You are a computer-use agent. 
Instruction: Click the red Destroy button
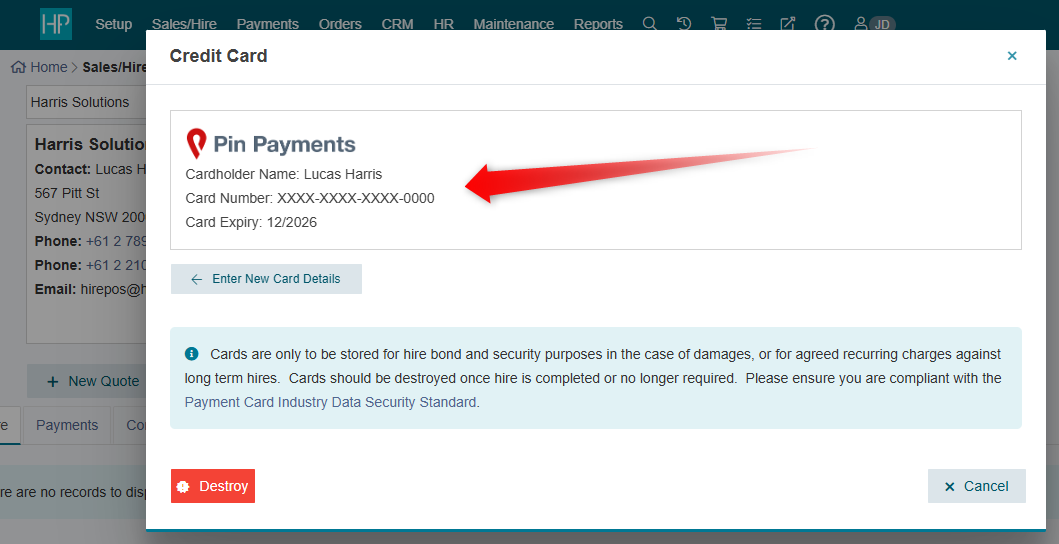click(x=213, y=486)
